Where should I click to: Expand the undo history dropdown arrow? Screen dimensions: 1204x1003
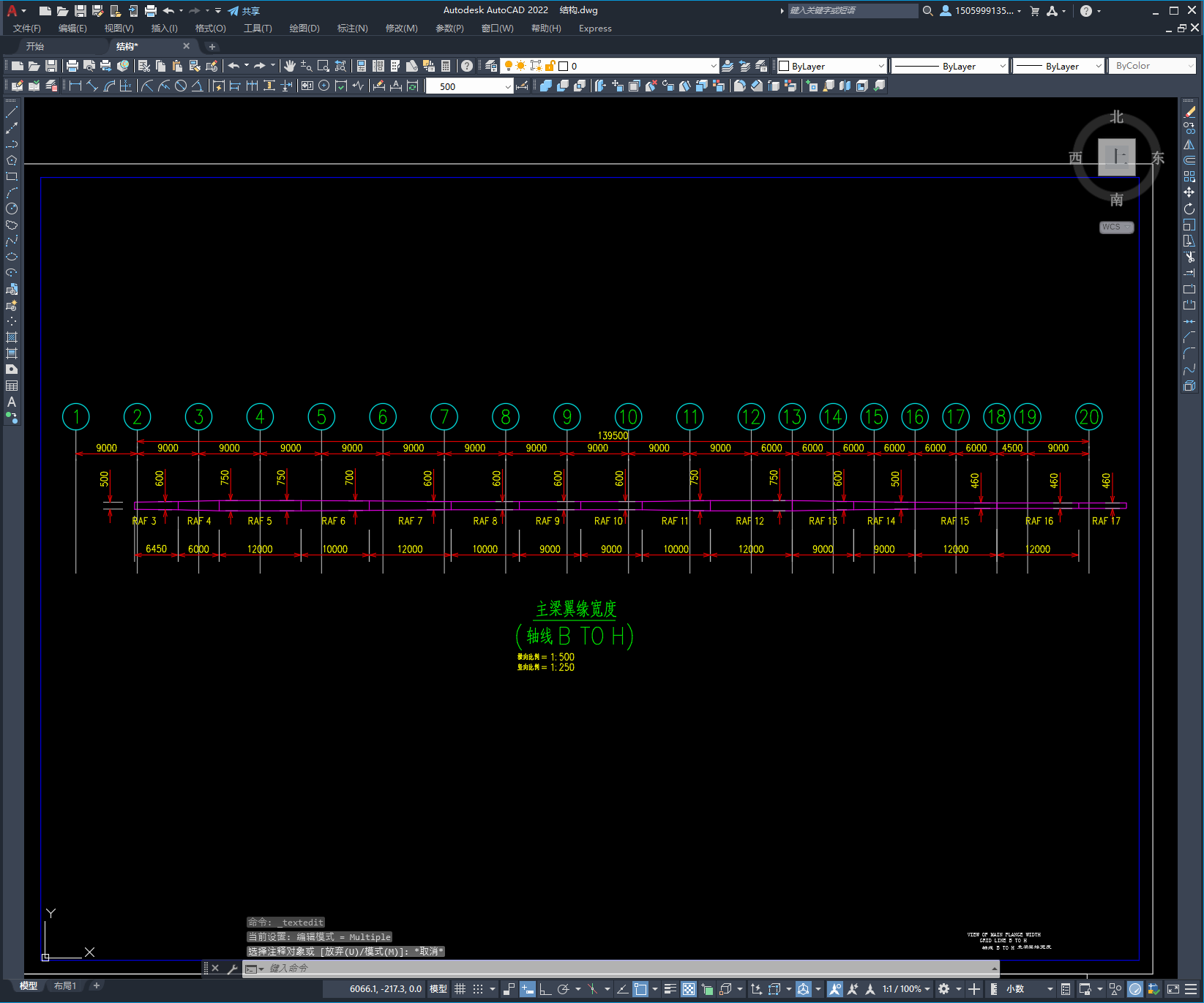point(247,66)
